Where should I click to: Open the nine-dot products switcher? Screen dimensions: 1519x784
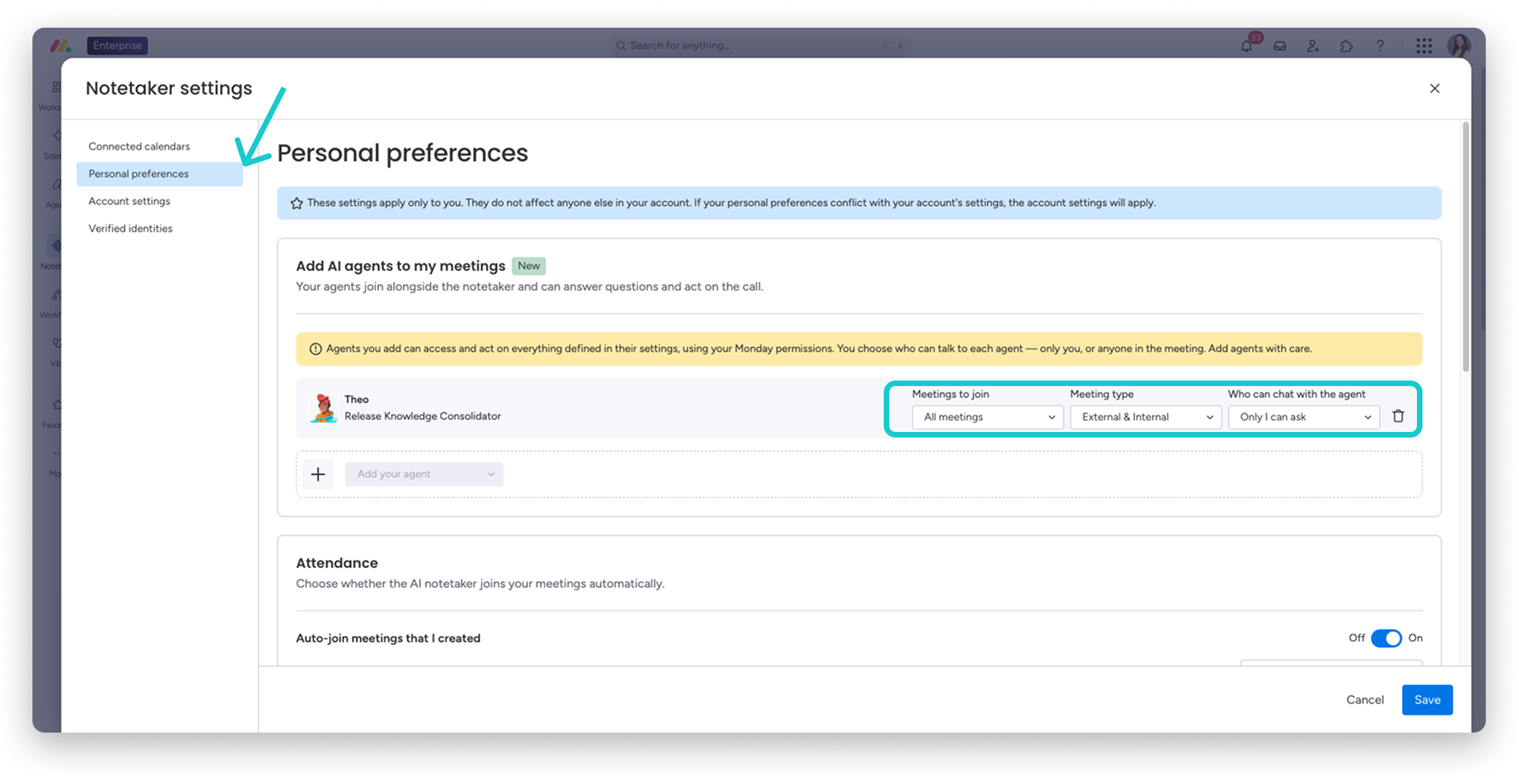1424,46
